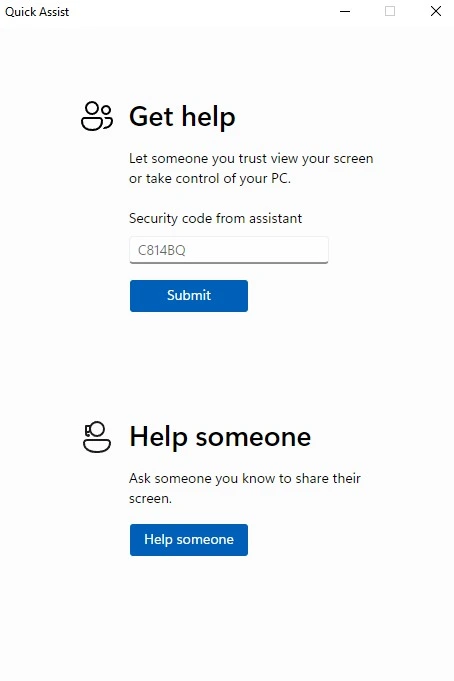Submit the security code
The width and height of the screenshot is (454, 681).
tap(189, 296)
